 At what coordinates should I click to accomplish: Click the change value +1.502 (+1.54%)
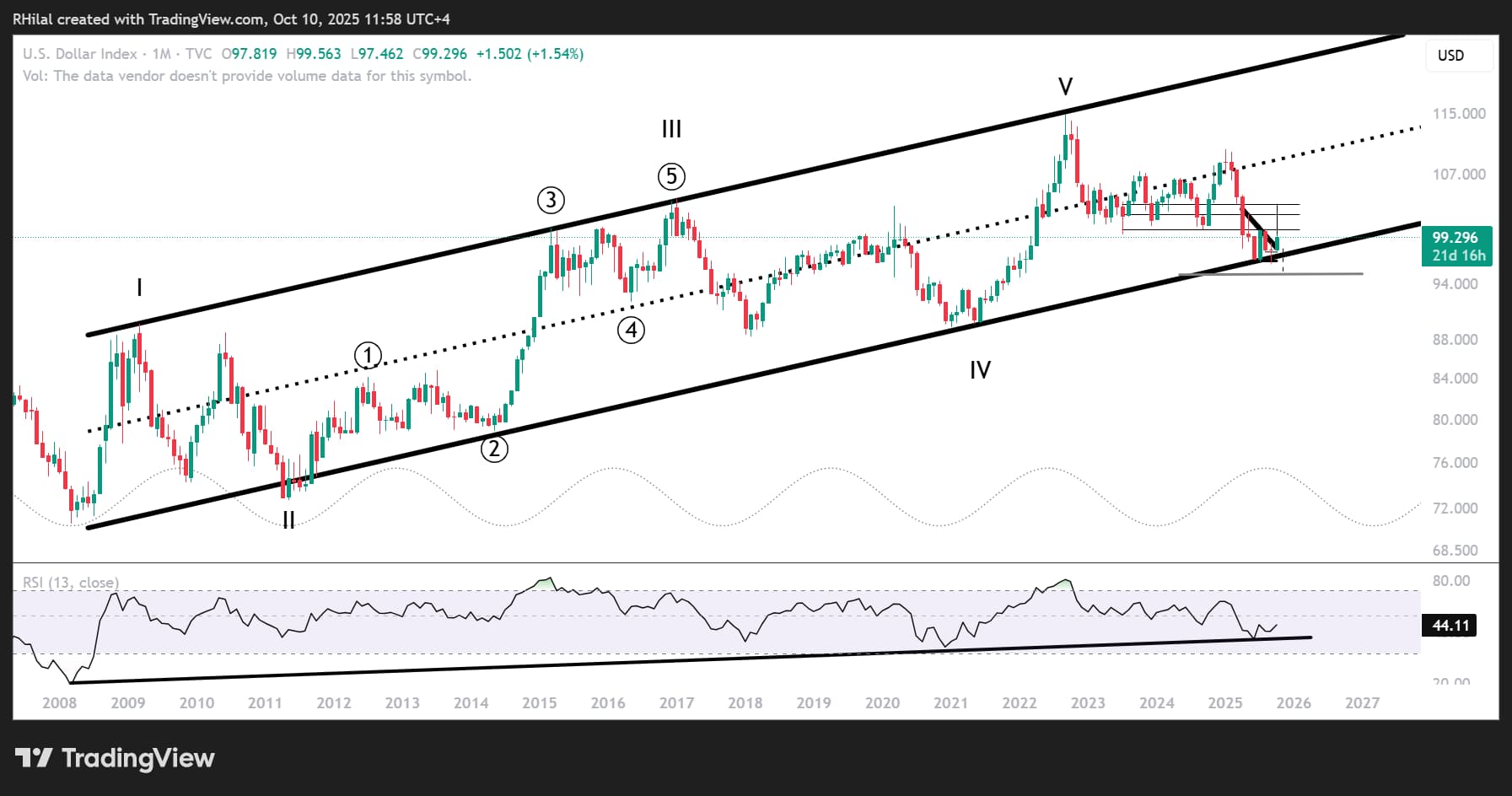[530, 54]
